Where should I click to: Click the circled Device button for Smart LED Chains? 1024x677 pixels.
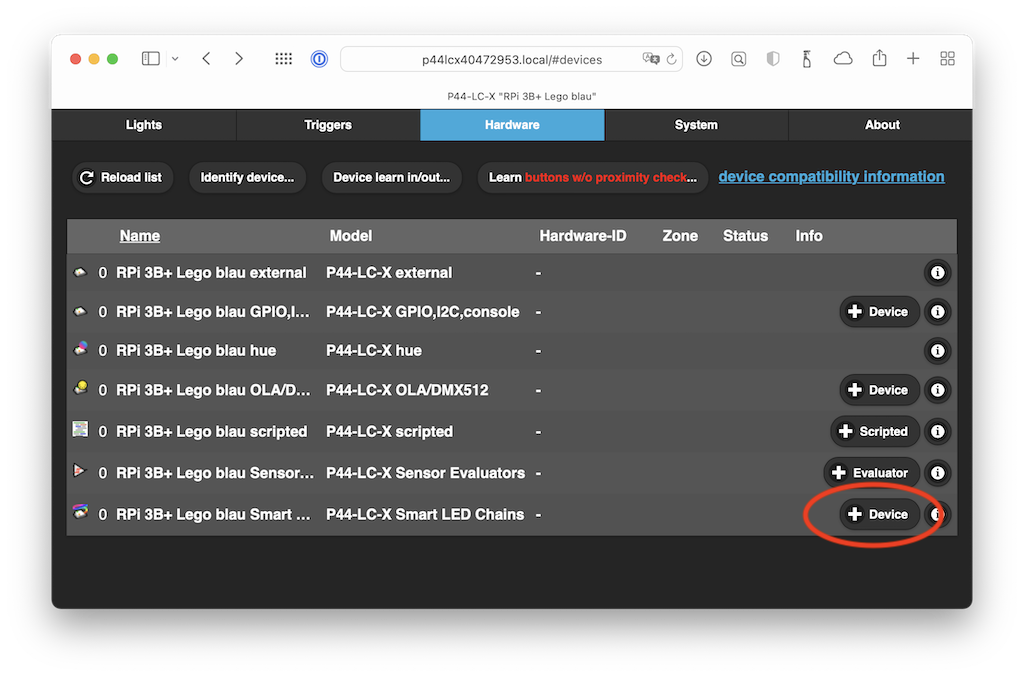pyautogui.click(x=879, y=514)
